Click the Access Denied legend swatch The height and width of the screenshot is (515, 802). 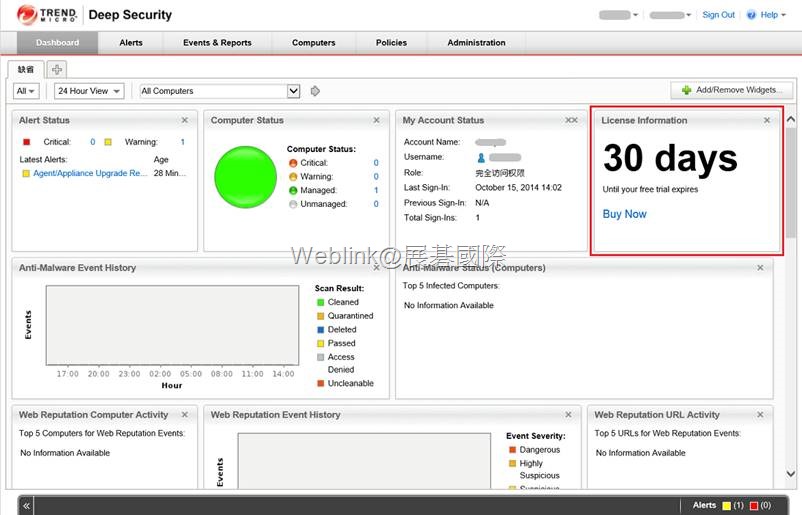321,357
